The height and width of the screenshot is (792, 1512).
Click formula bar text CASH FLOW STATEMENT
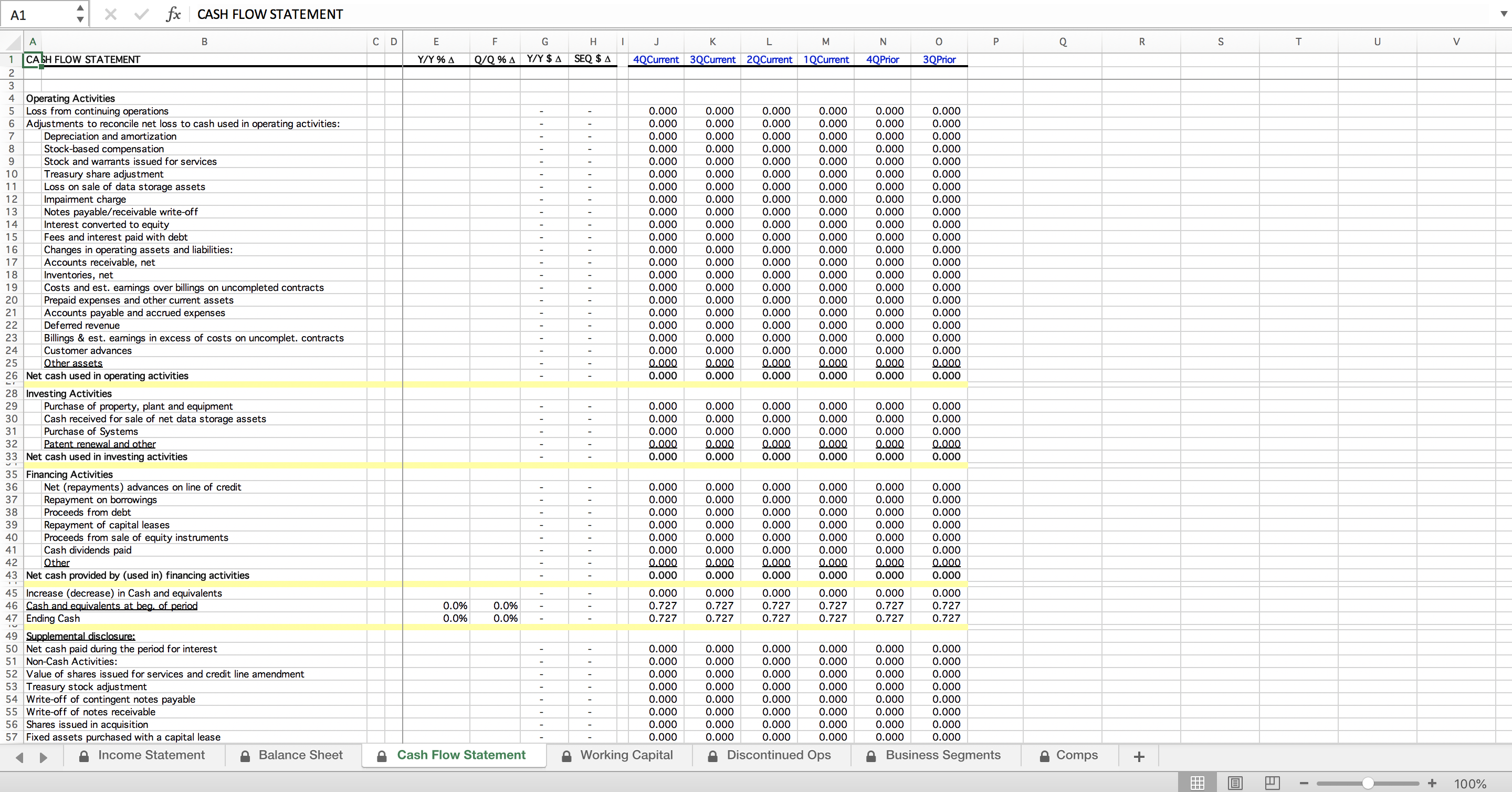coord(270,14)
